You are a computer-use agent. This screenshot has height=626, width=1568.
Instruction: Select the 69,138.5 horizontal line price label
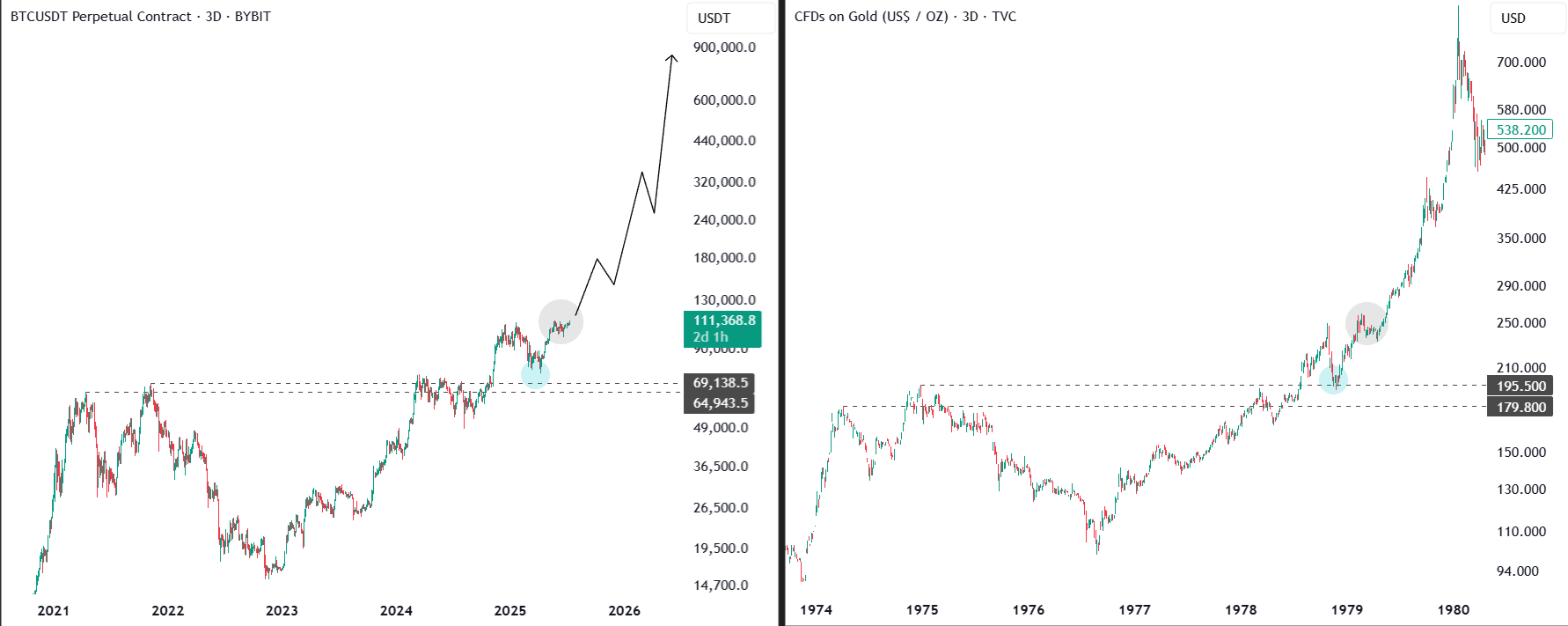pos(719,383)
